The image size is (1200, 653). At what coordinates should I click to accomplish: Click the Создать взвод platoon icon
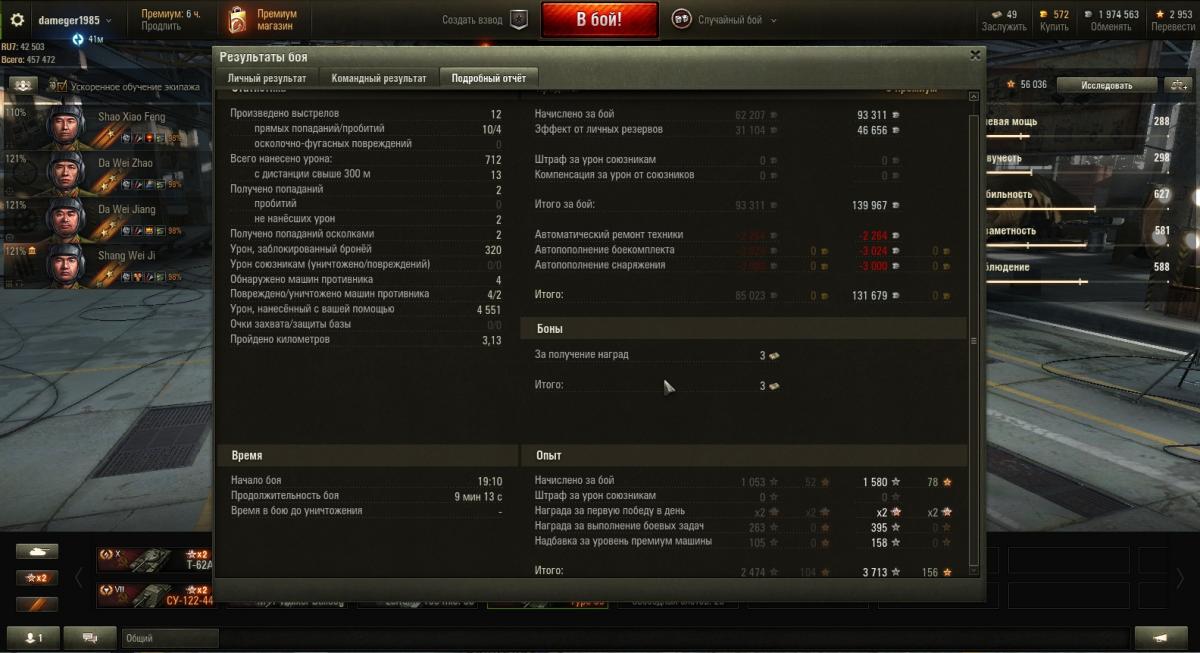click(518, 19)
